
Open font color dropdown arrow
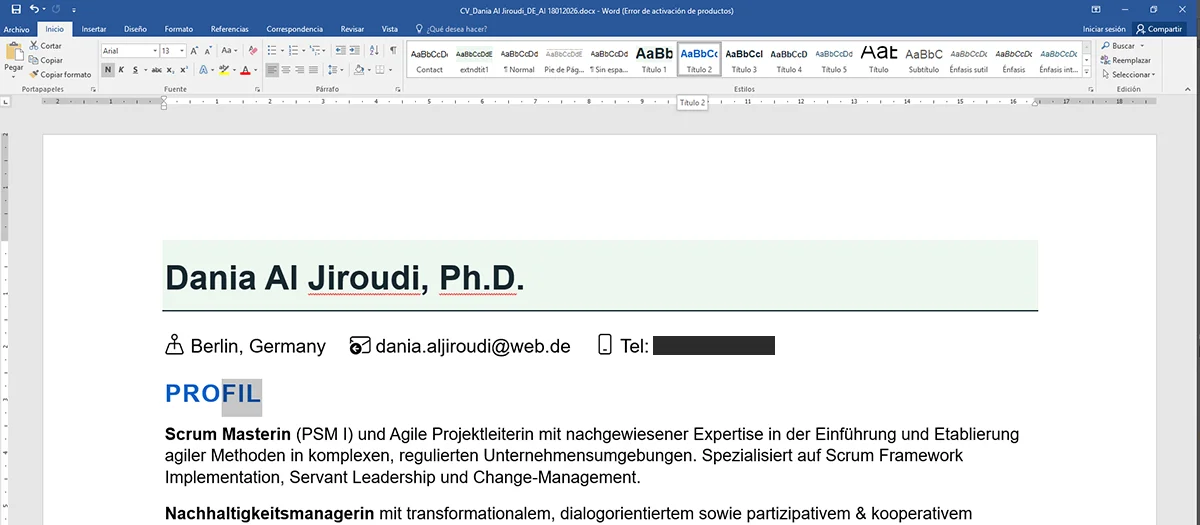254,70
